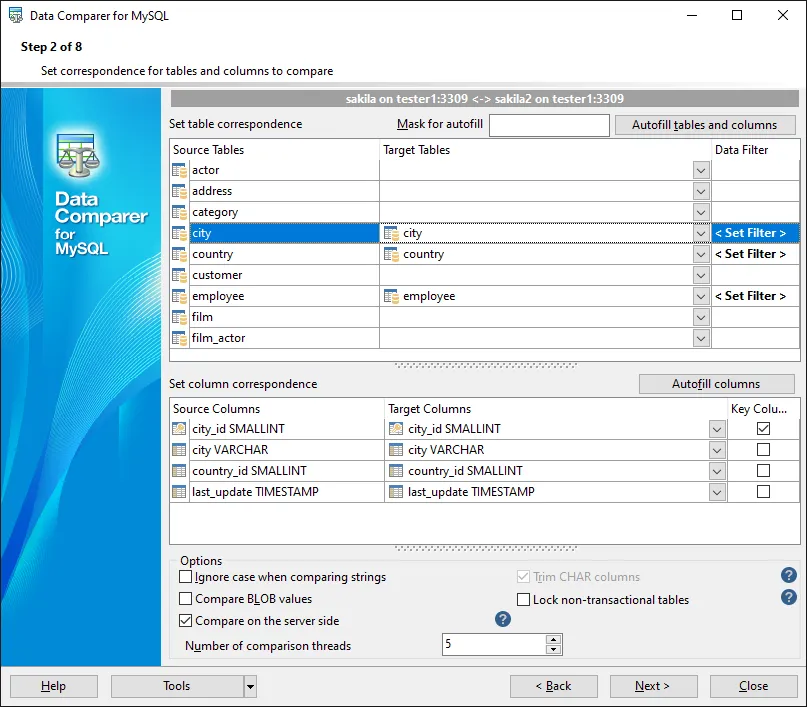Click target last_update TIMESTAMP column icon
The image size is (807, 707).
pyautogui.click(x=396, y=492)
